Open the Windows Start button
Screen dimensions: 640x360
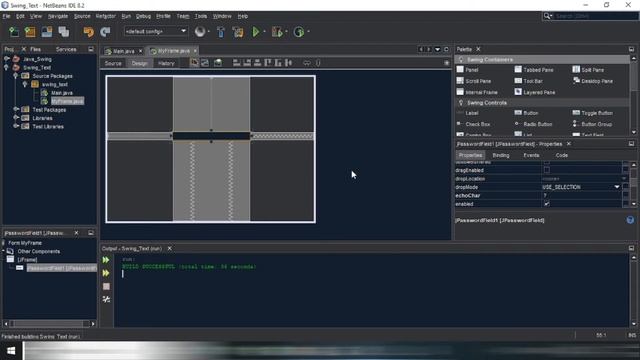[11, 351]
